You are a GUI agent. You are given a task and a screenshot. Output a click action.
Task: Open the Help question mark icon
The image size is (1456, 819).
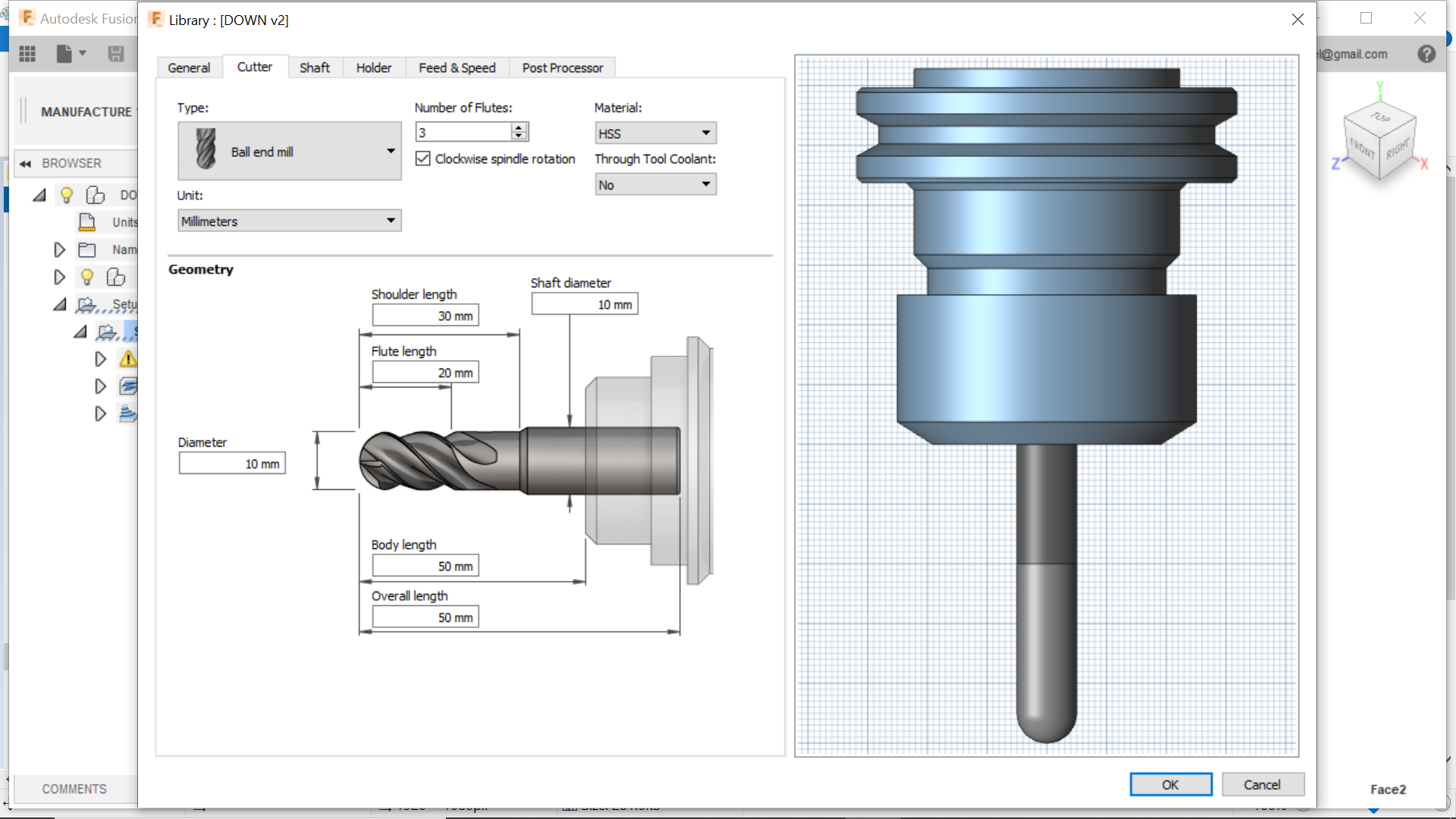click(x=1426, y=54)
